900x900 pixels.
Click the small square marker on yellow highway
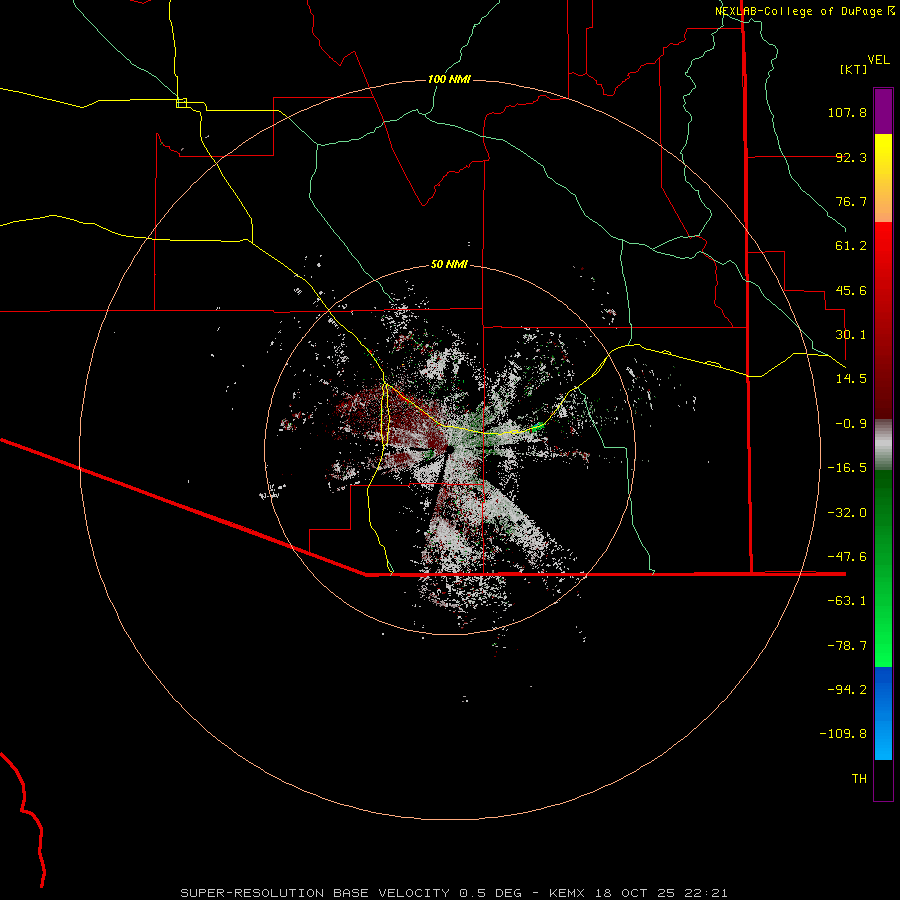coord(181,103)
